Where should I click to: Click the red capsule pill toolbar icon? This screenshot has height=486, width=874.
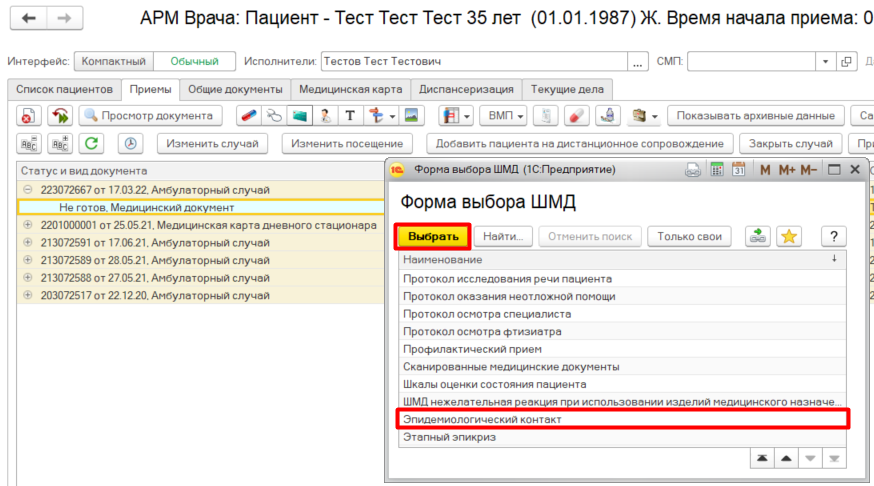click(x=248, y=115)
